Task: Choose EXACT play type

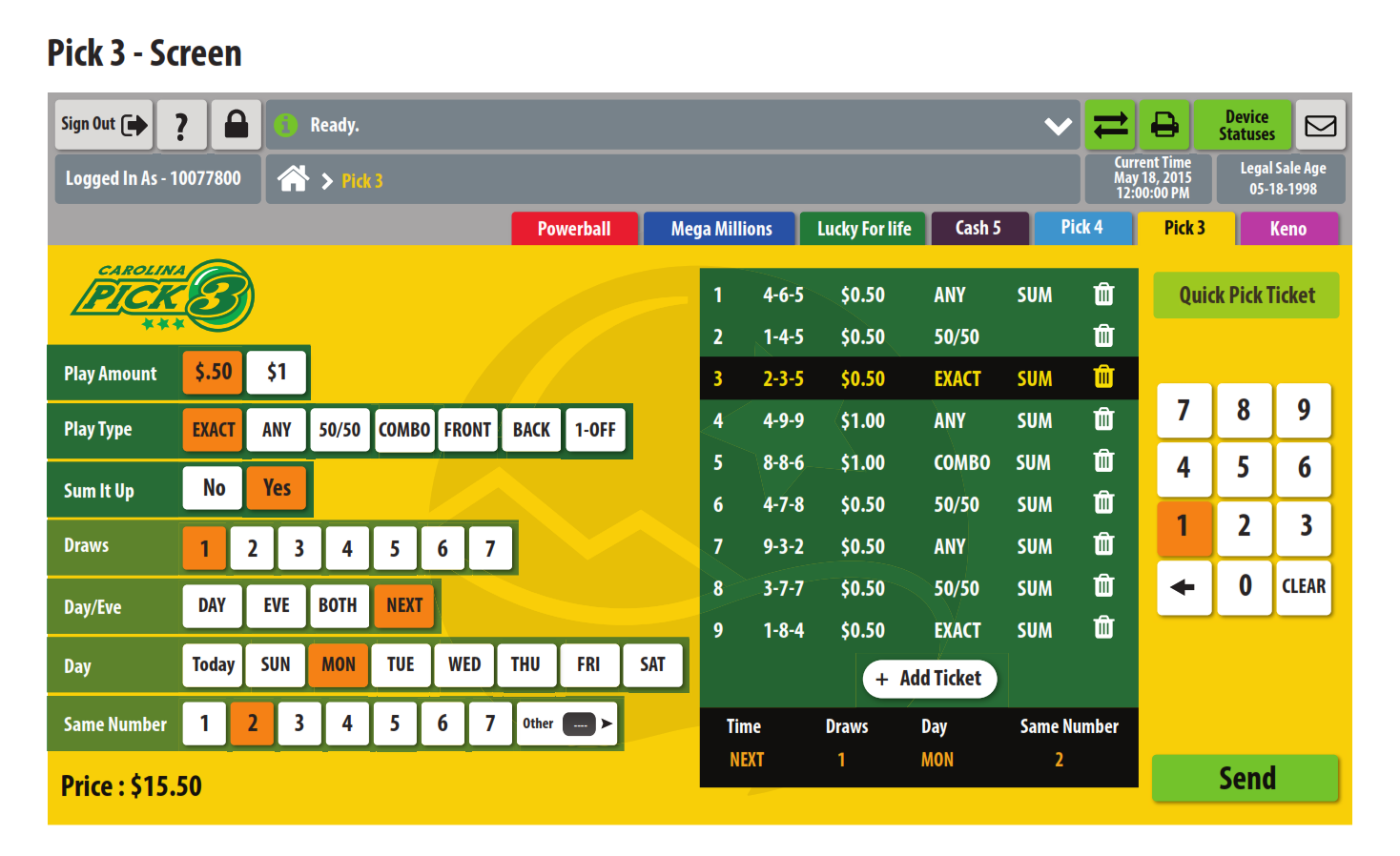Action: [213, 430]
